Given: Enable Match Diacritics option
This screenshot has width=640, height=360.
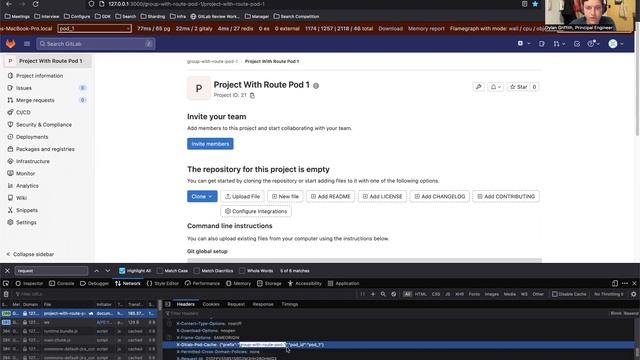Looking at the screenshot, I should [x=197, y=271].
